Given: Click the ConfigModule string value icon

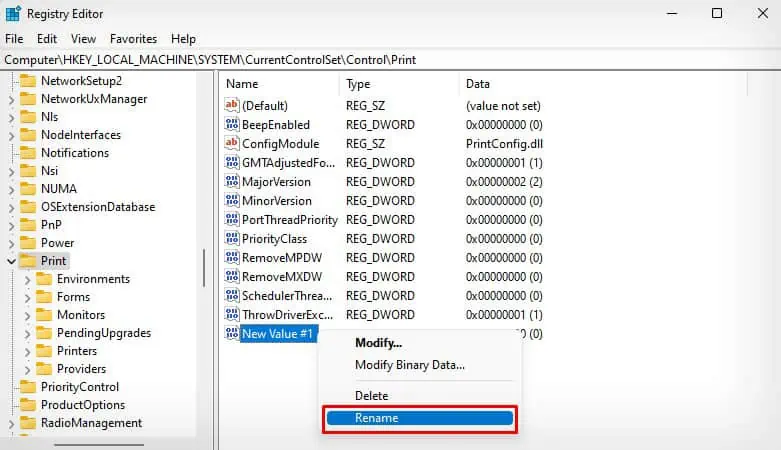Looking at the screenshot, I should (232, 143).
